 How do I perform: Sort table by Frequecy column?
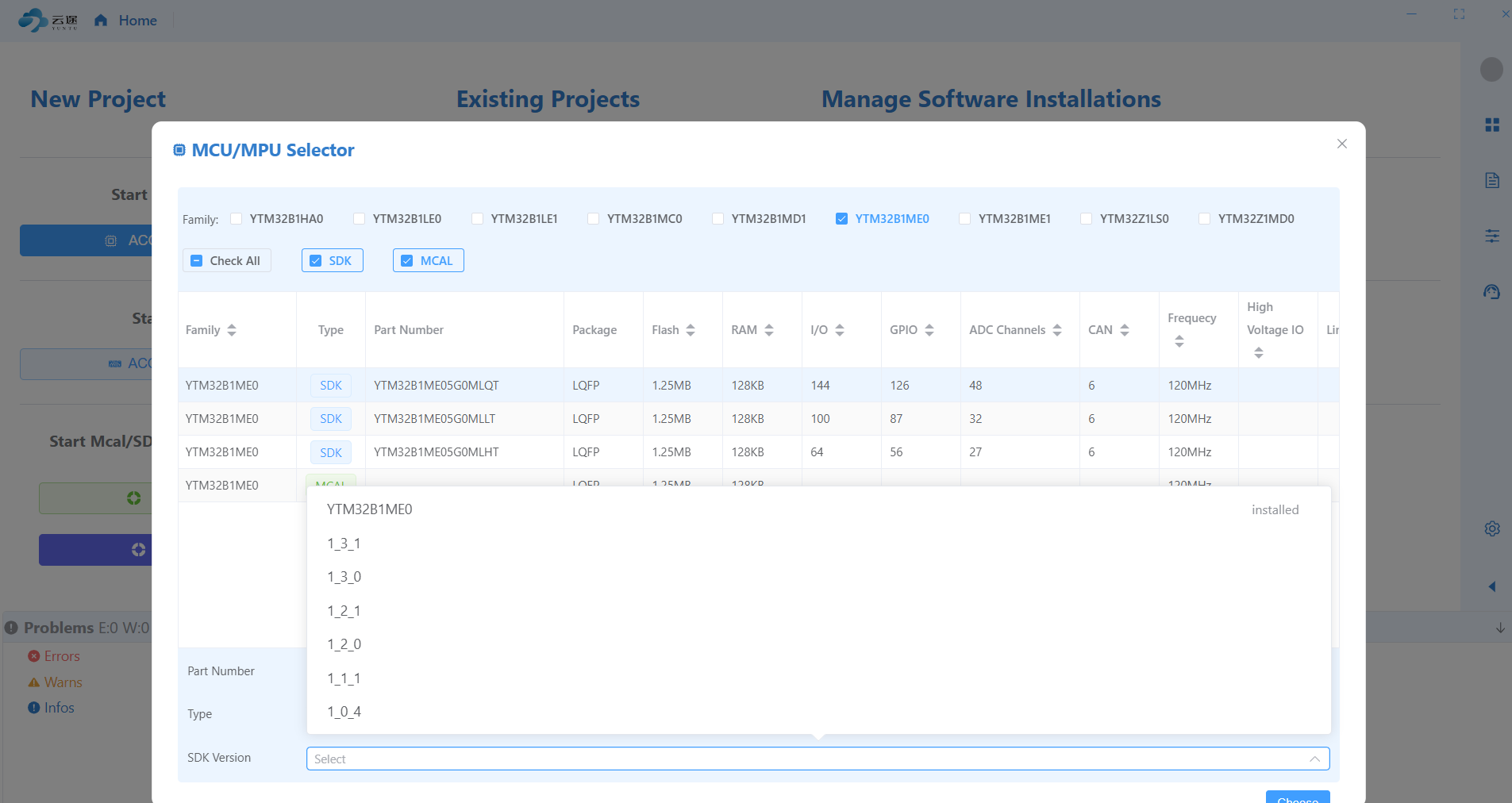click(x=1179, y=341)
